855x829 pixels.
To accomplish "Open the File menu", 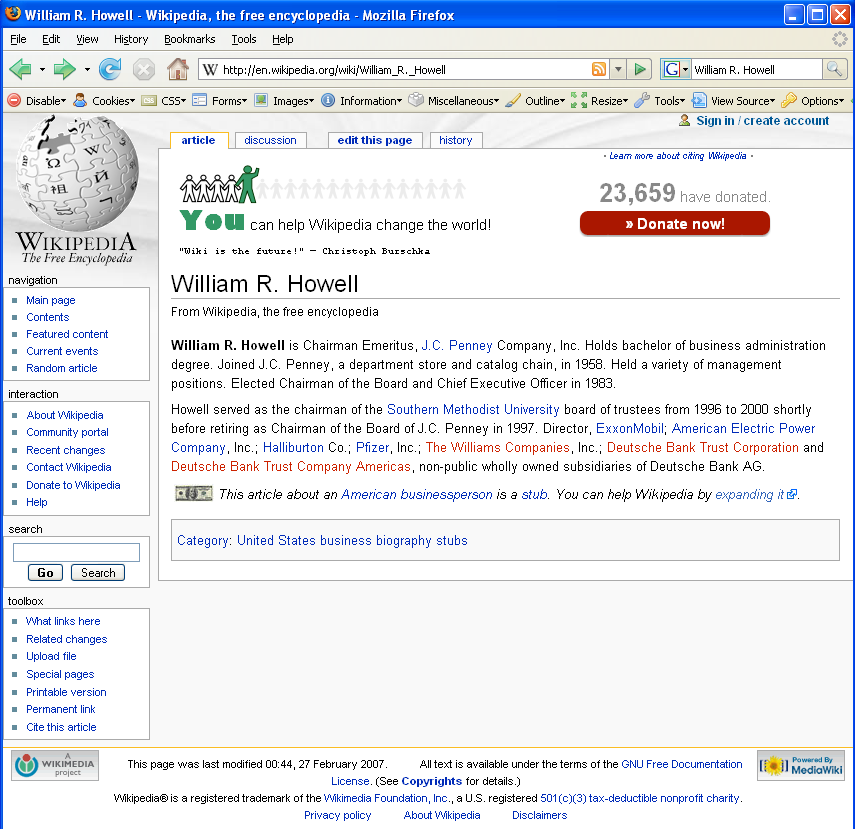I will [18, 39].
